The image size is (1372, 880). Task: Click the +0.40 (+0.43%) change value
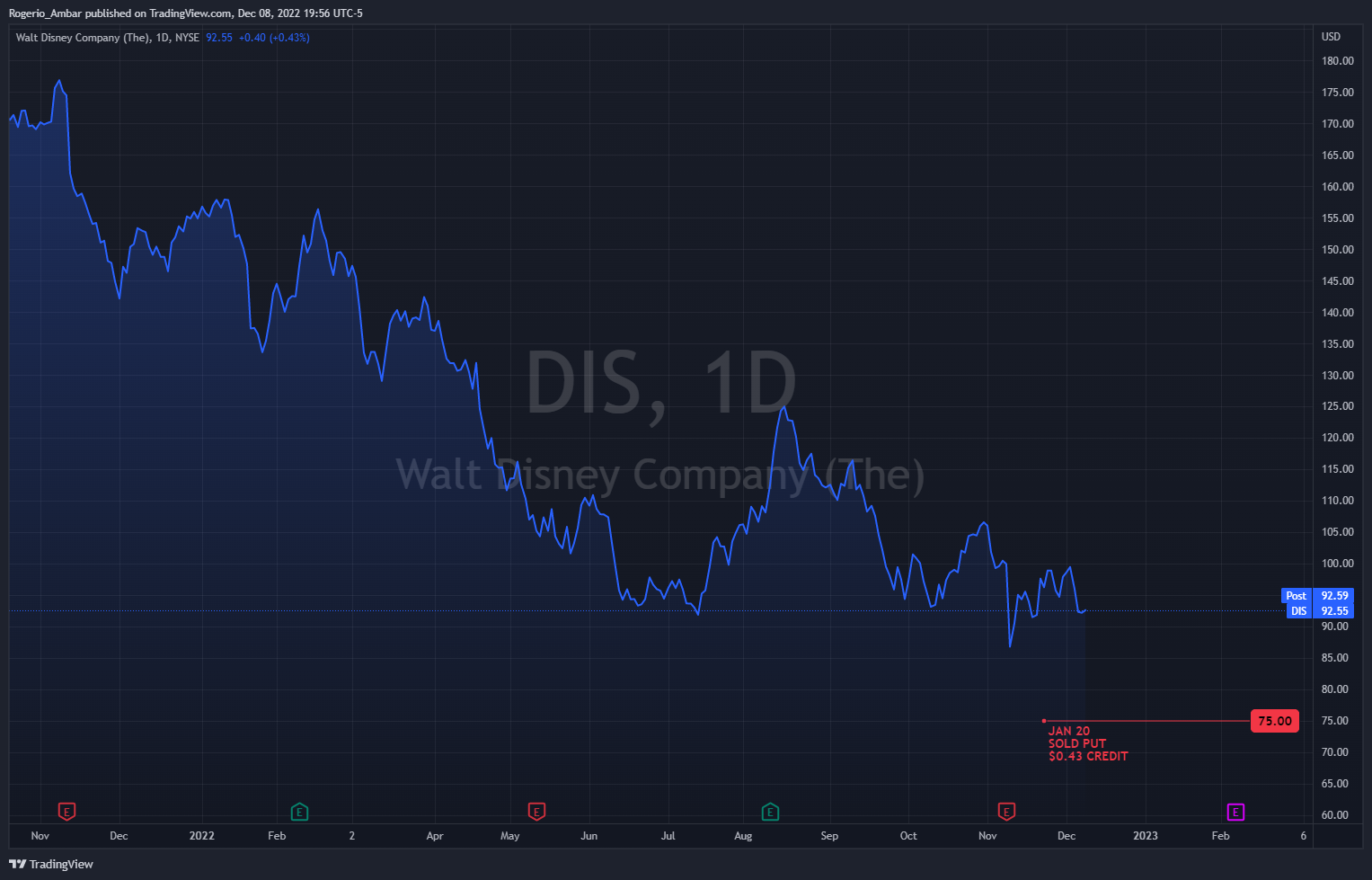pos(274,38)
